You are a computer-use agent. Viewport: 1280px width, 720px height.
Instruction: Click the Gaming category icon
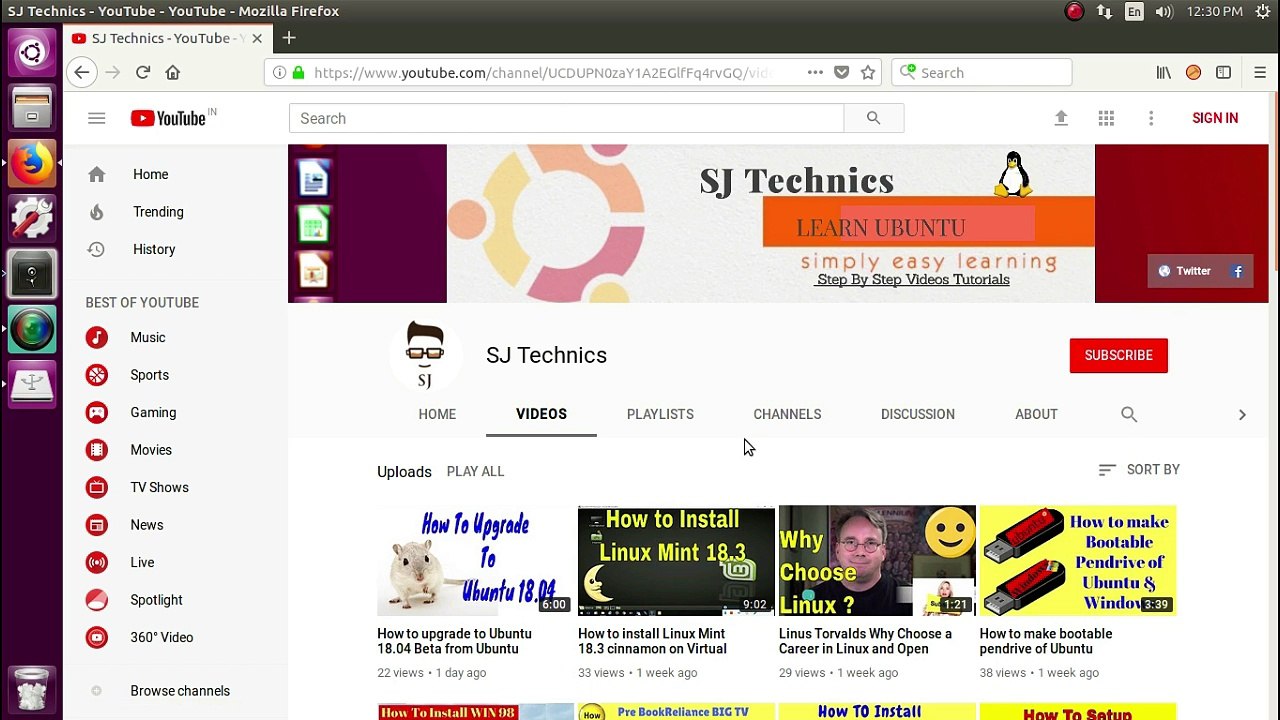coord(96,412)
